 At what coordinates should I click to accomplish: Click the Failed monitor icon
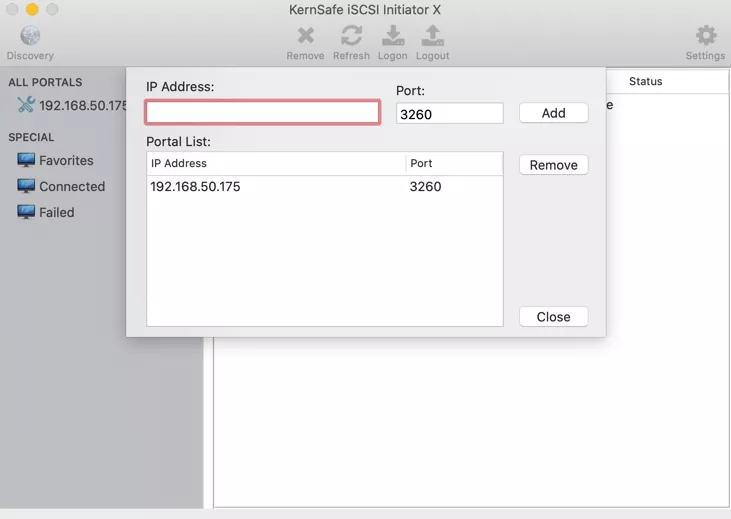pyautogui.click(x=26, y=212)
